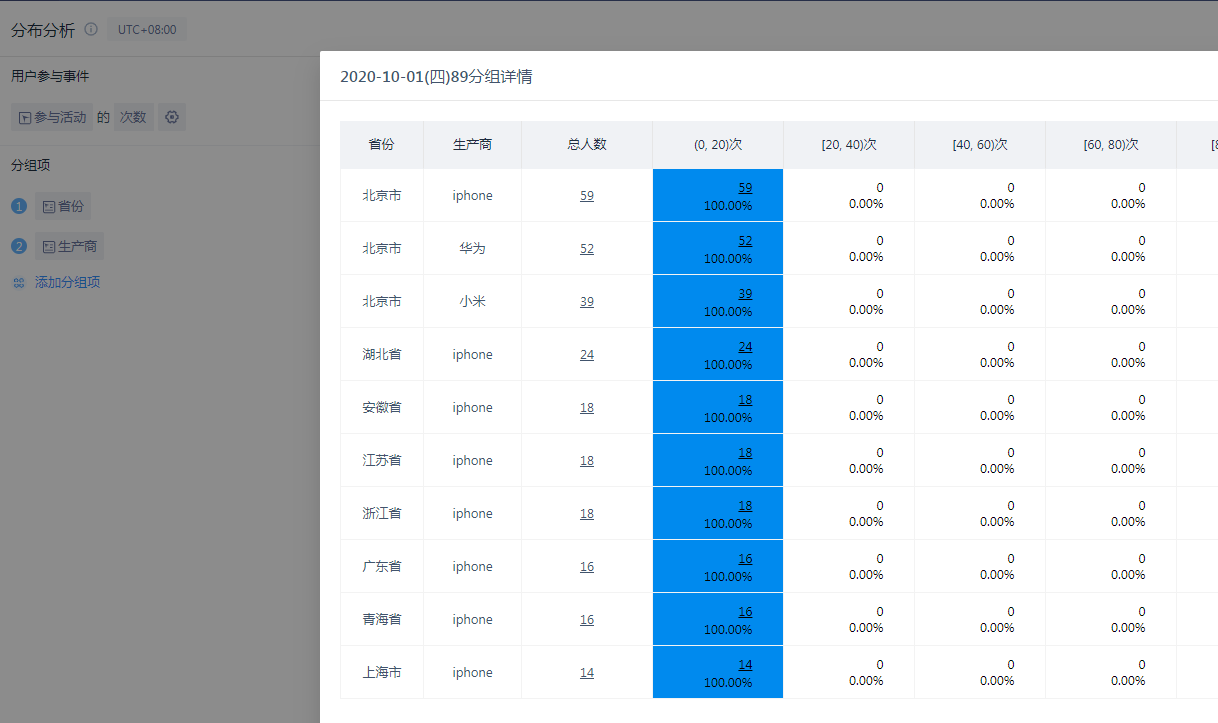This screenshot has width=1218, height=723.
Task: Click the info icon beside 分布分析
Action: (x=91, y=30)
